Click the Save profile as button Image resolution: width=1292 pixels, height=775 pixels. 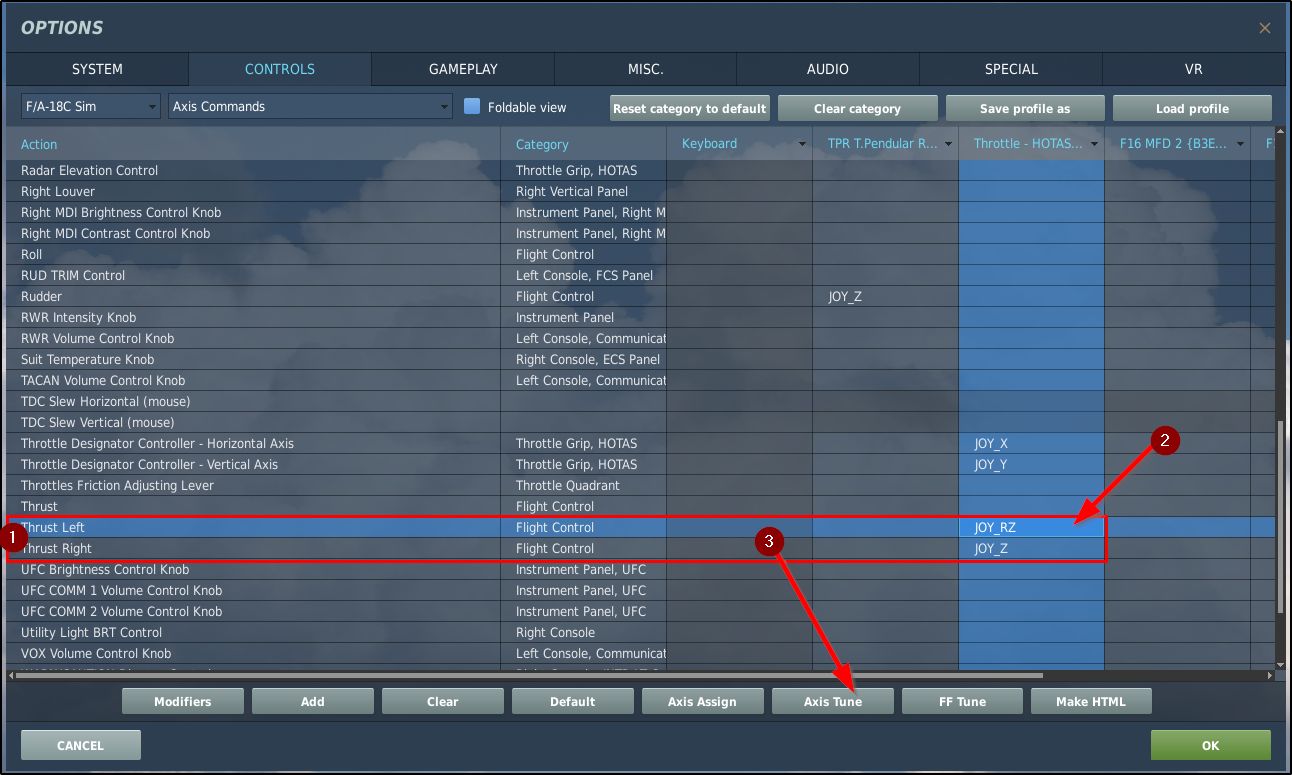click(1024, 108)
